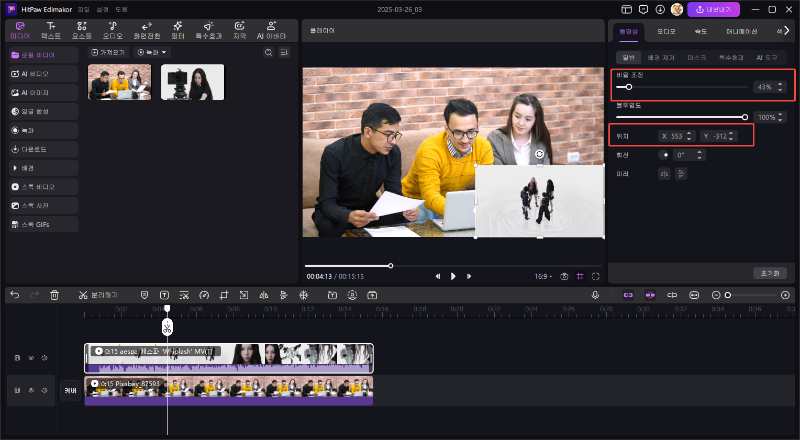This screenshot has width=800, height=440.
Task: Play the preview video
Action: point(453,276)
